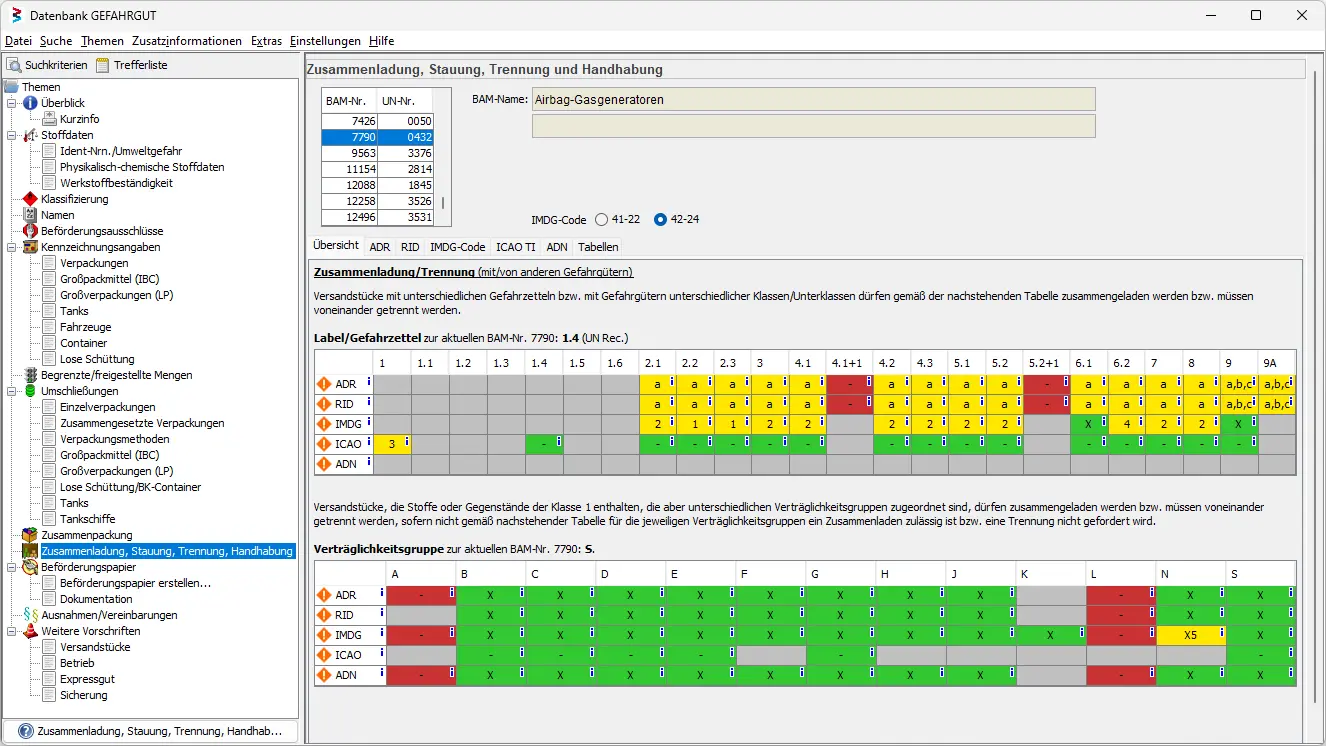Viewport: 1326px width, 746px height.
Task: Collapse the Stoffdaten tree node
Action: coord(12,135)
